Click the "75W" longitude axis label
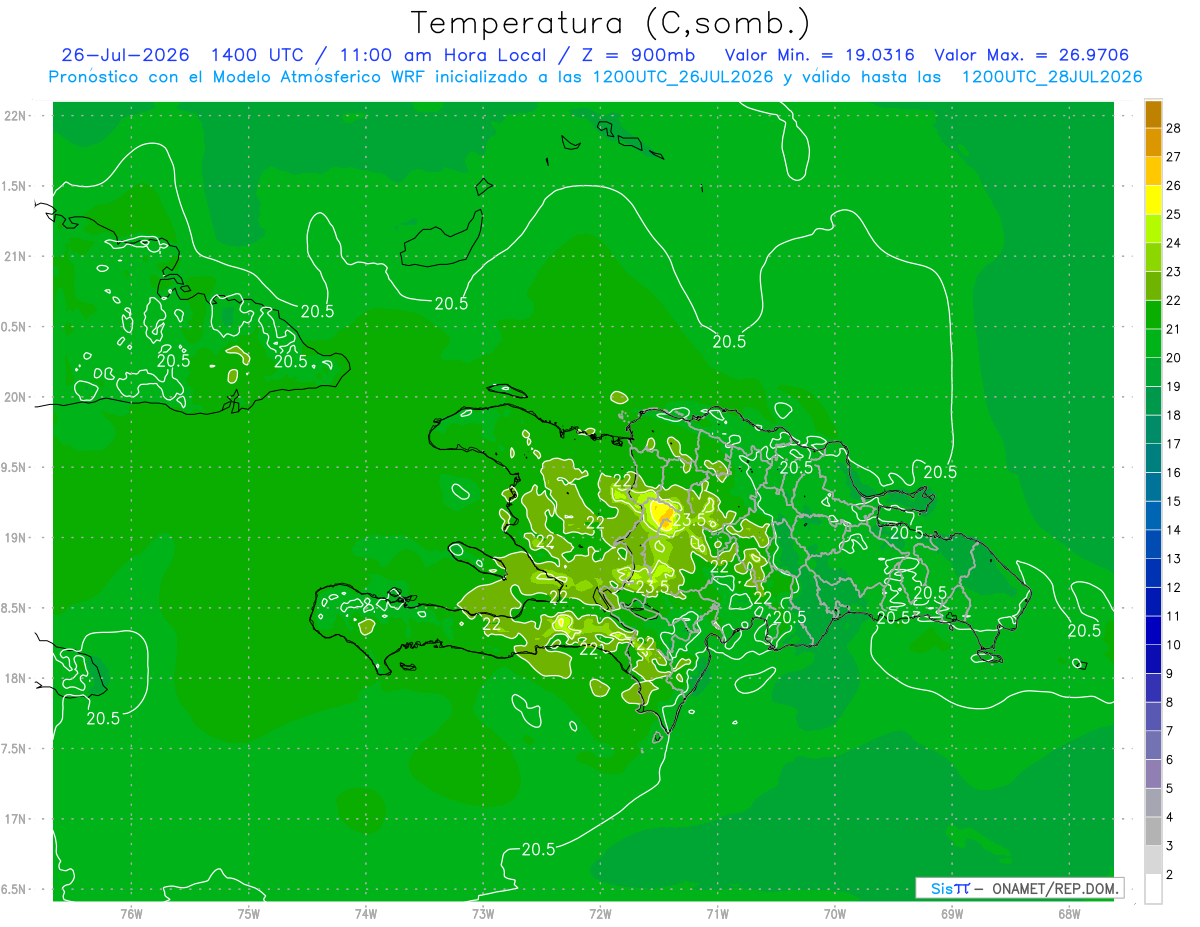This screenshot has width=1200, height=927. pyautogui.click(x=248, y=914)
